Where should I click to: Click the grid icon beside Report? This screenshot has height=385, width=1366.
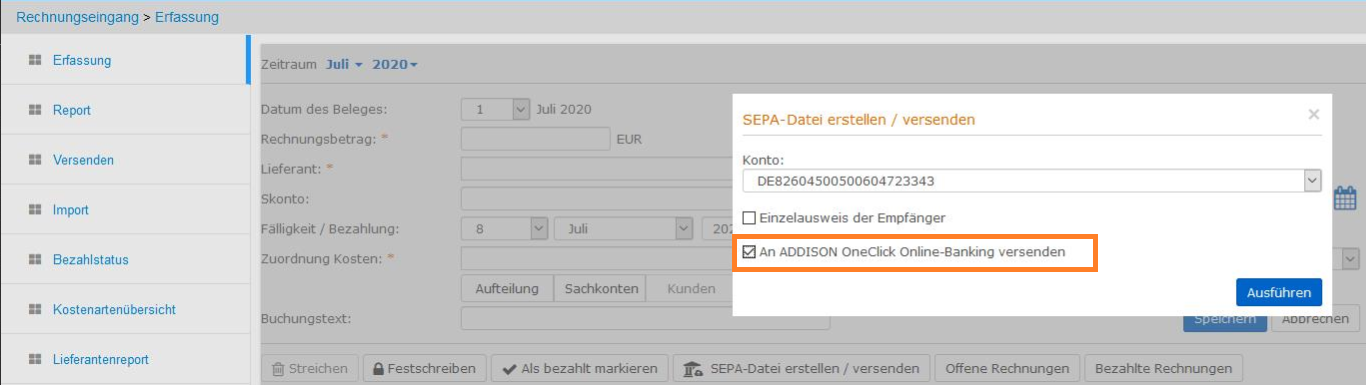coord(34,110)
